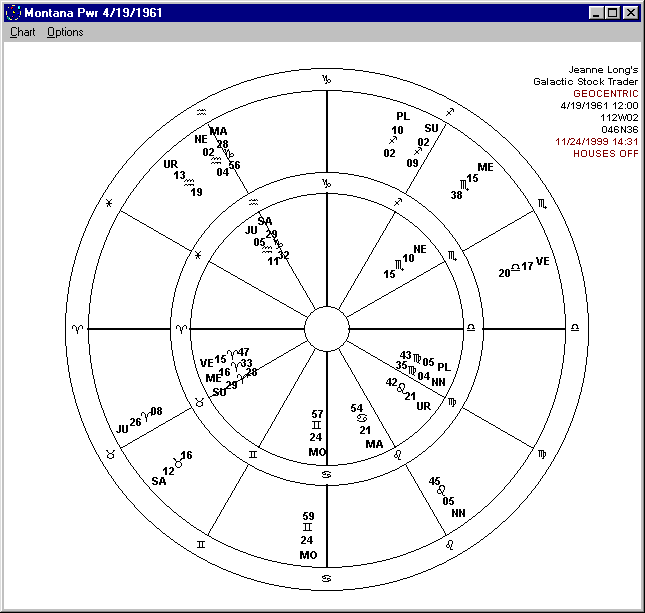Image resolution: width=645 pixels, height=613 pixels.
Task: Select outer ring Capricorn glyph at top
Action: [x=327, y=79]
